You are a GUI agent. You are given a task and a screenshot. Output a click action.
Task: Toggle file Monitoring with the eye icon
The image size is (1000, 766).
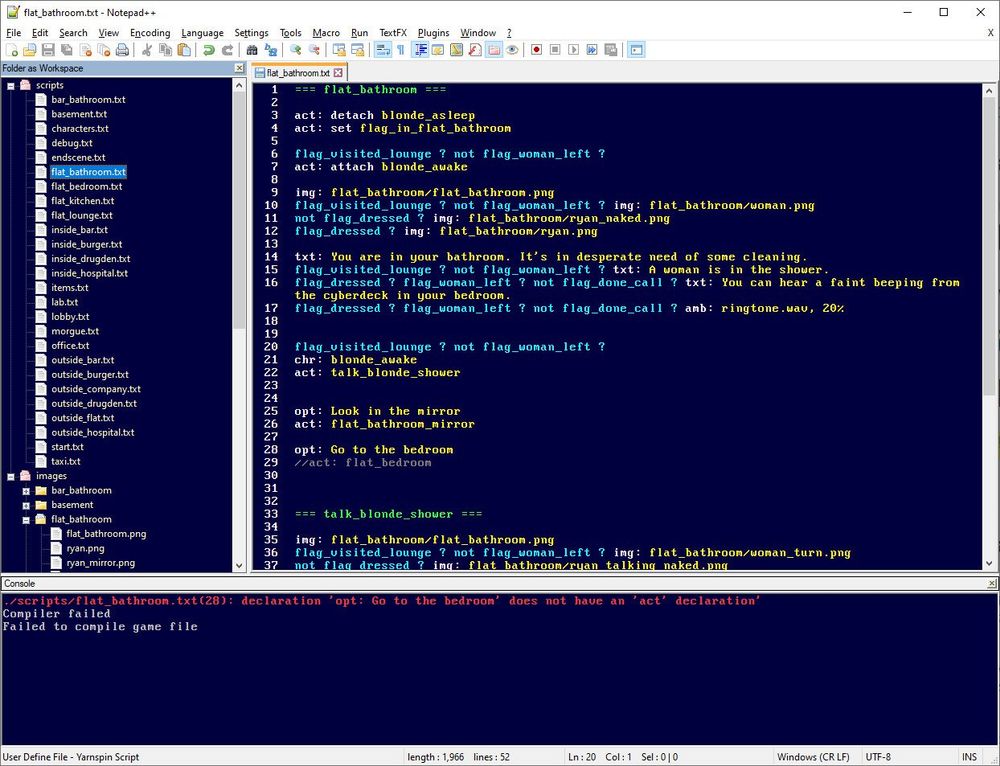(x=512, y=50)
